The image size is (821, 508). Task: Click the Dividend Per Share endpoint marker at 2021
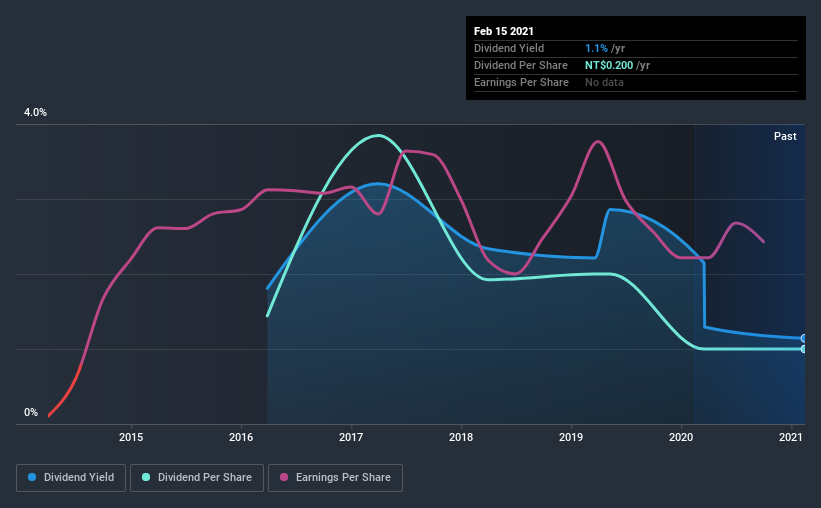click(x=803, y=349)
